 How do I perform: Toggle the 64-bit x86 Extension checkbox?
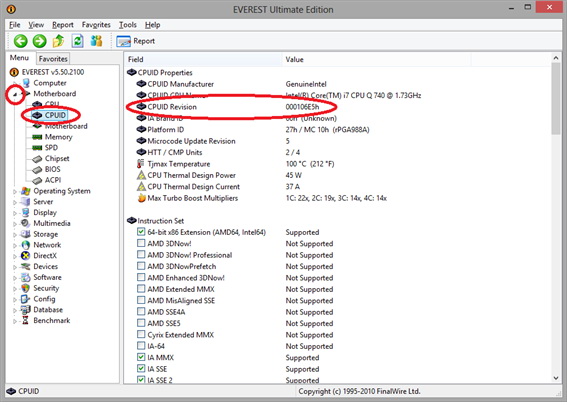[141, 232]
